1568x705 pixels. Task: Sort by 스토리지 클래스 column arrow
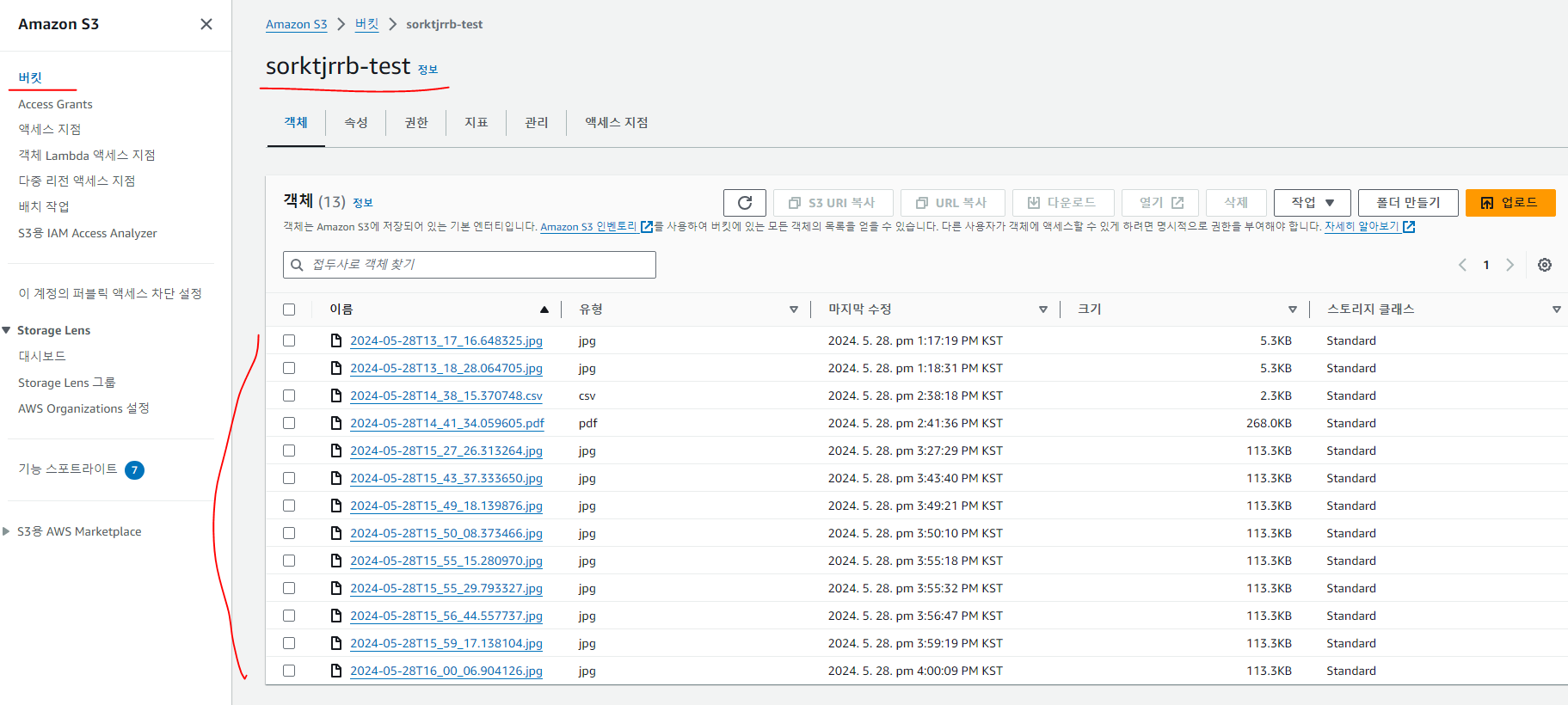point(1556,310)
